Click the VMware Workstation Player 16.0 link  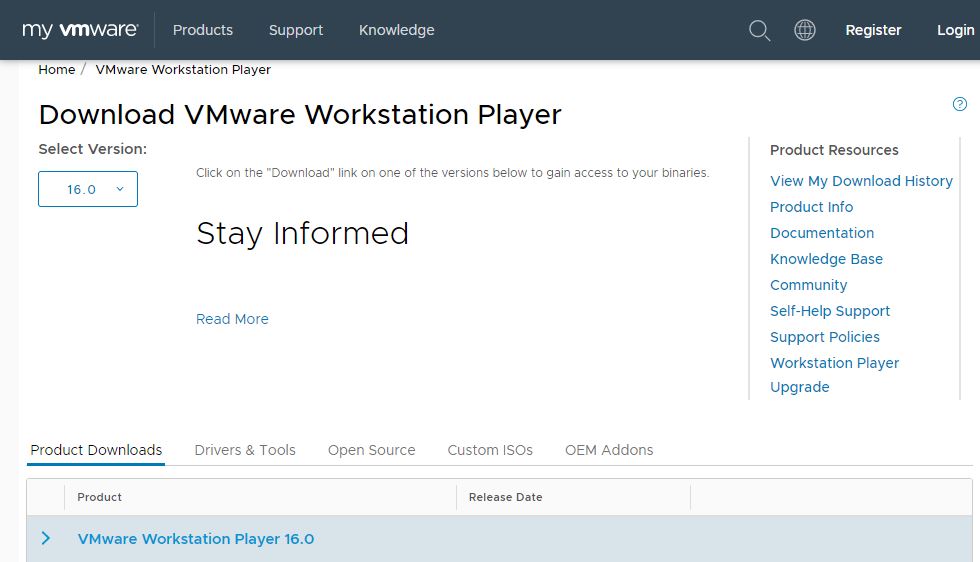[x=196, y=539]
